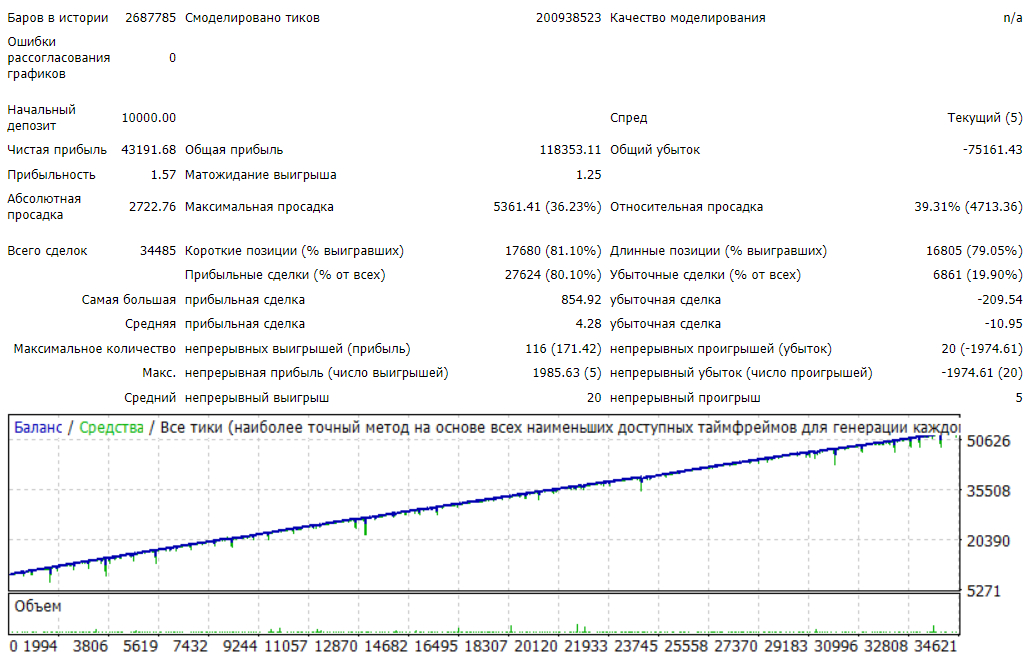Click the average consecutive wins value 20
Screen dimensions: 1031x663
594,398
